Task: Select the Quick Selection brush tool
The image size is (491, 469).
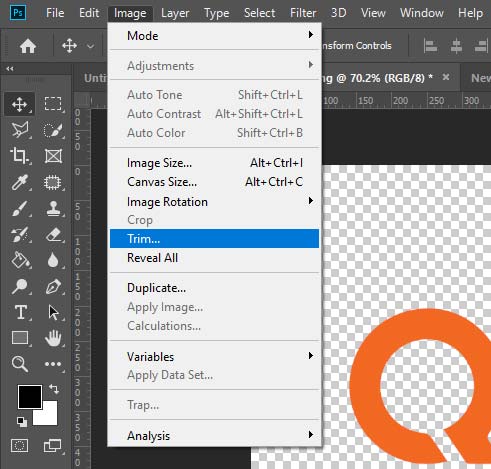Action: (53, 130)
